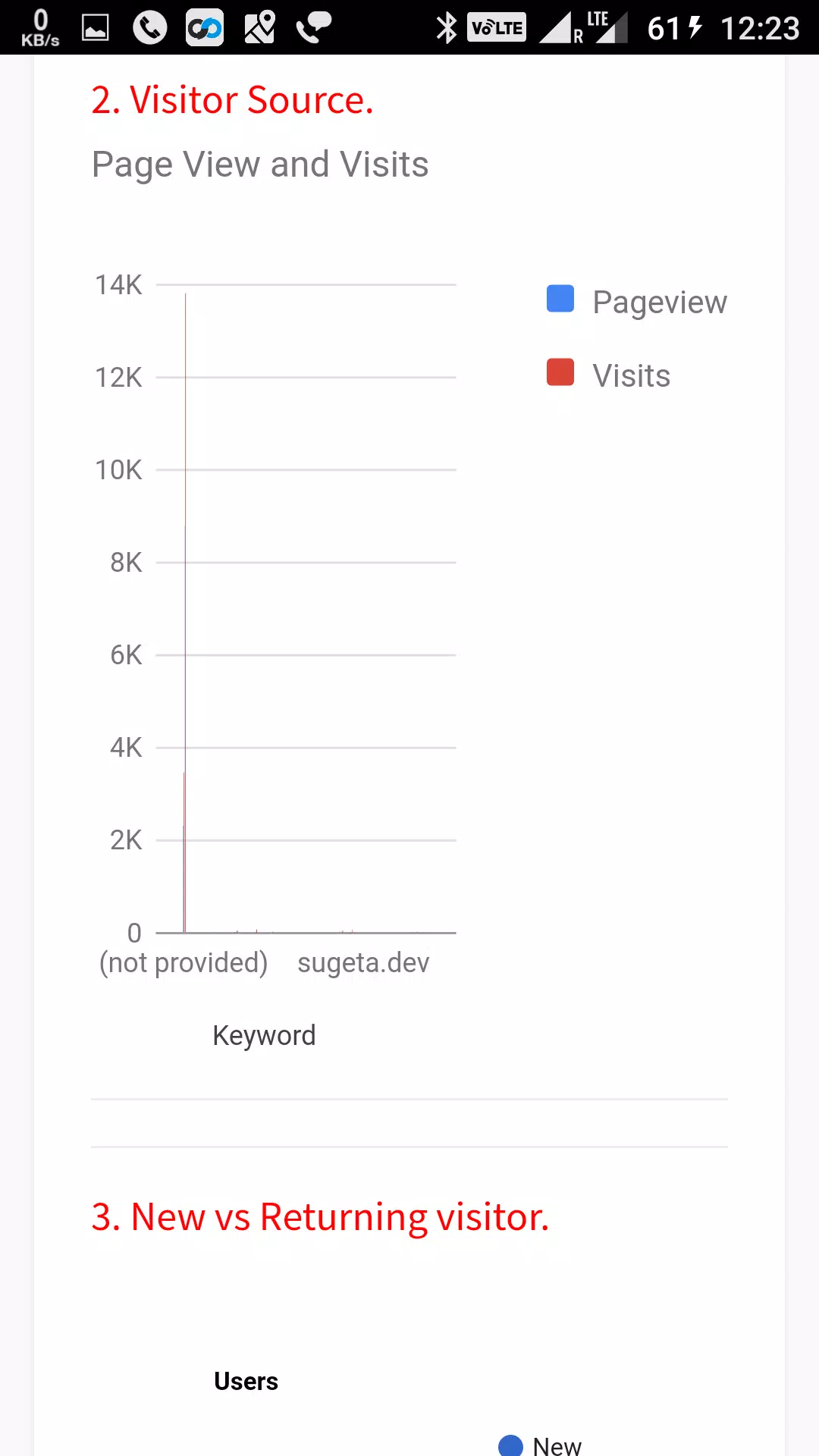Screen dimensions: 819x1456
Task: Click the New vs Returning visitor heading
Action: click(x=320, y=1216)
